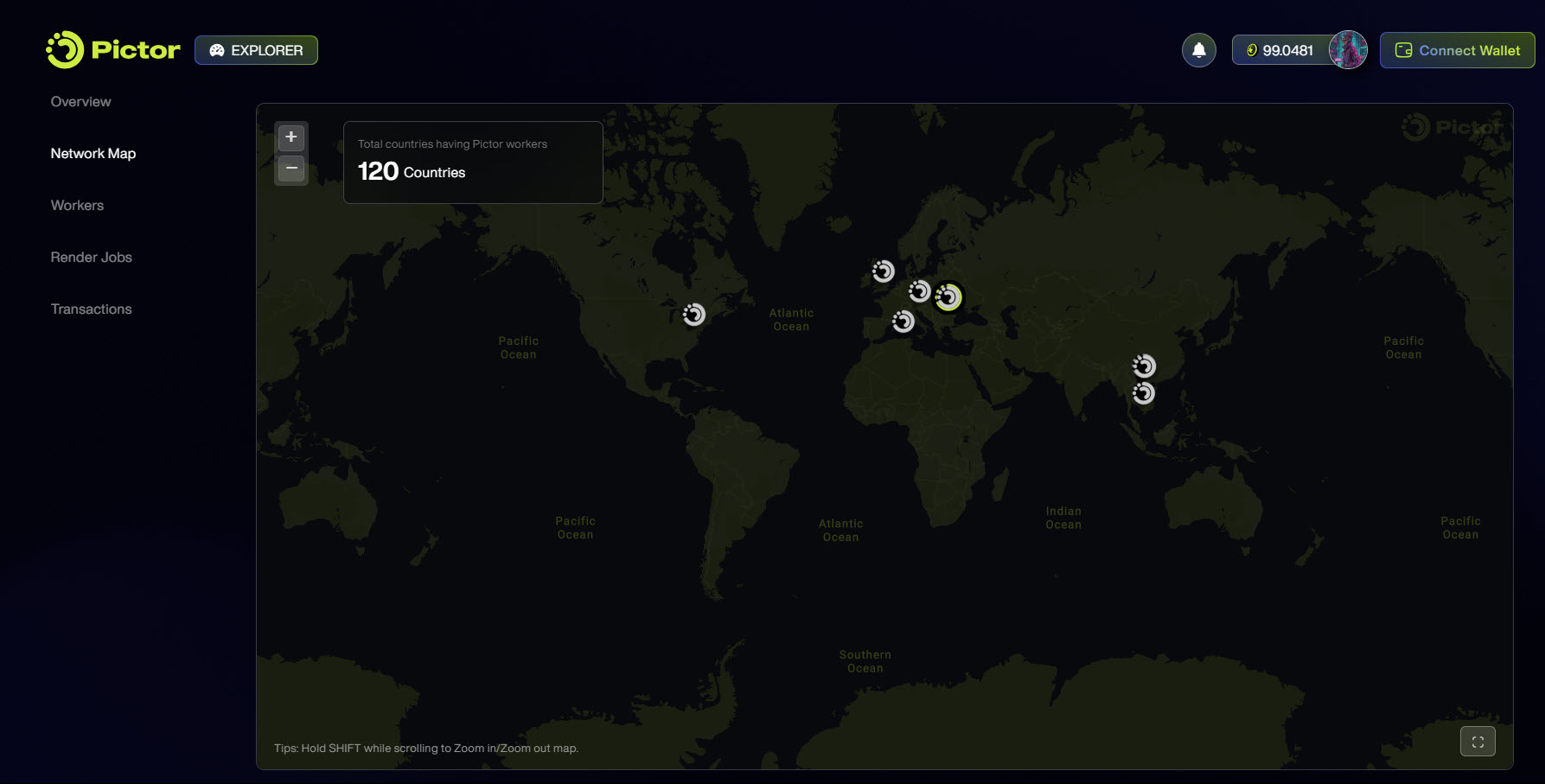Enter fullscreen map view
Image resolution: width=1545 pixels, height=784 pixels.
click(x=1477, y=741)
